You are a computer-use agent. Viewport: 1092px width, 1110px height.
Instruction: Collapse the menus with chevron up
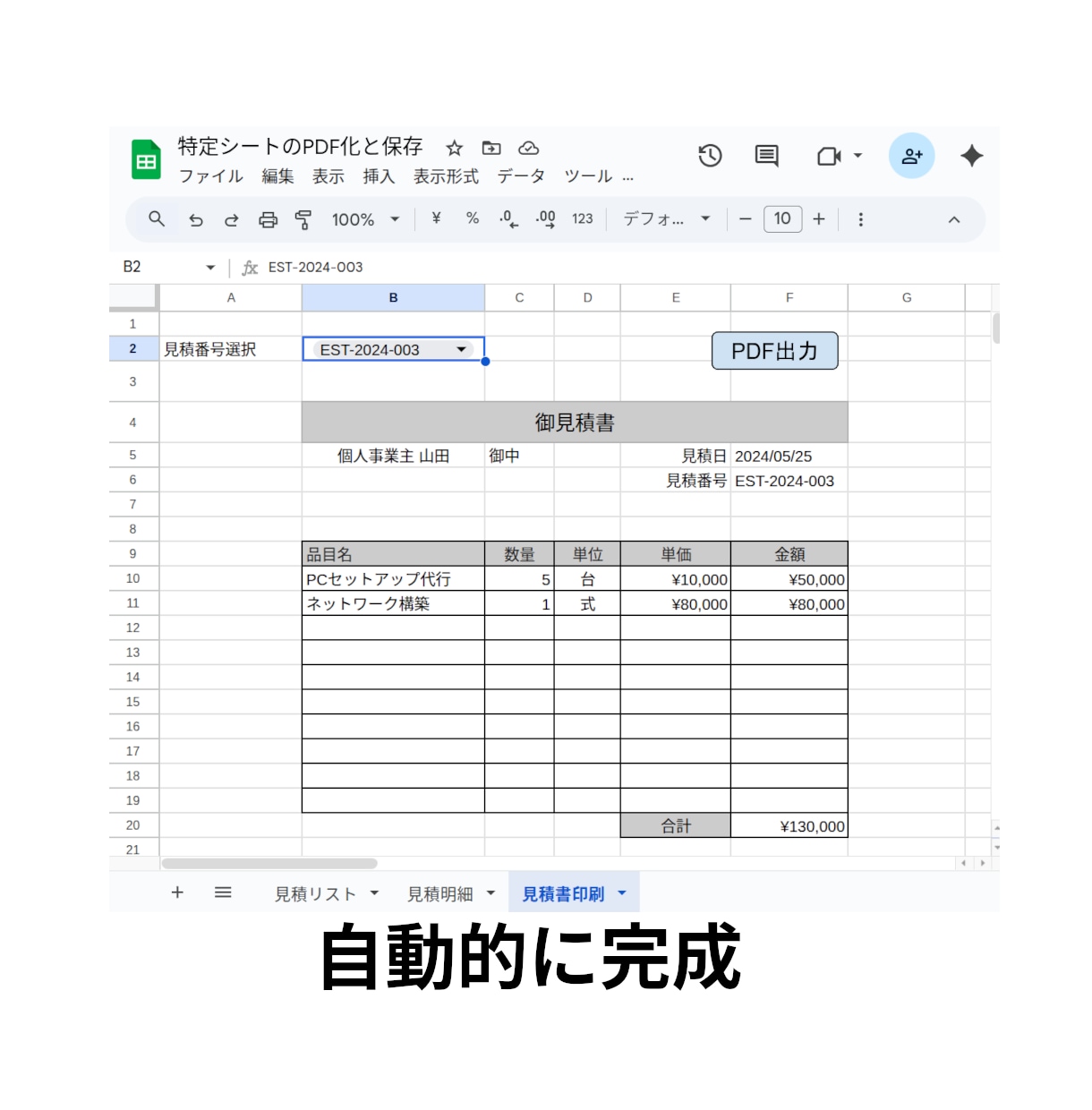[x=954, y=219]
